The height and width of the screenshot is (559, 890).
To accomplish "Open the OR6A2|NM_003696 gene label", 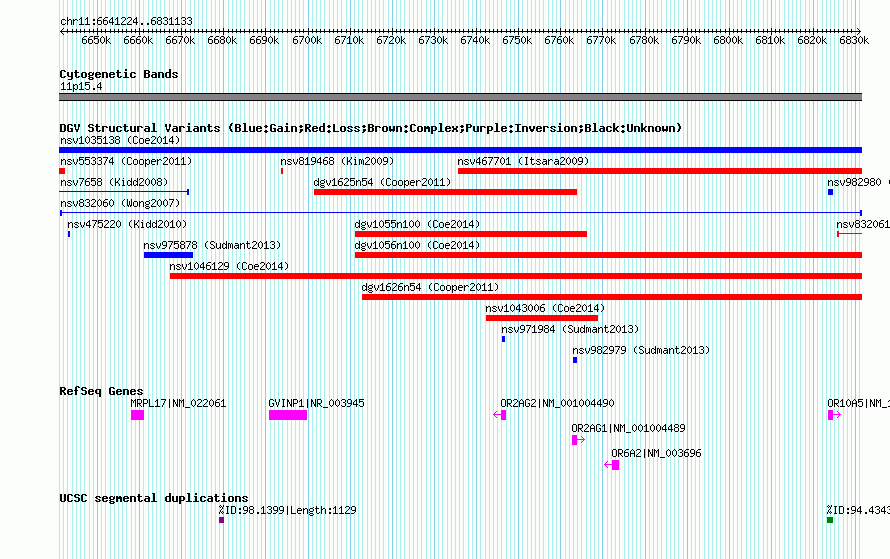I will [x=656, y=453].
